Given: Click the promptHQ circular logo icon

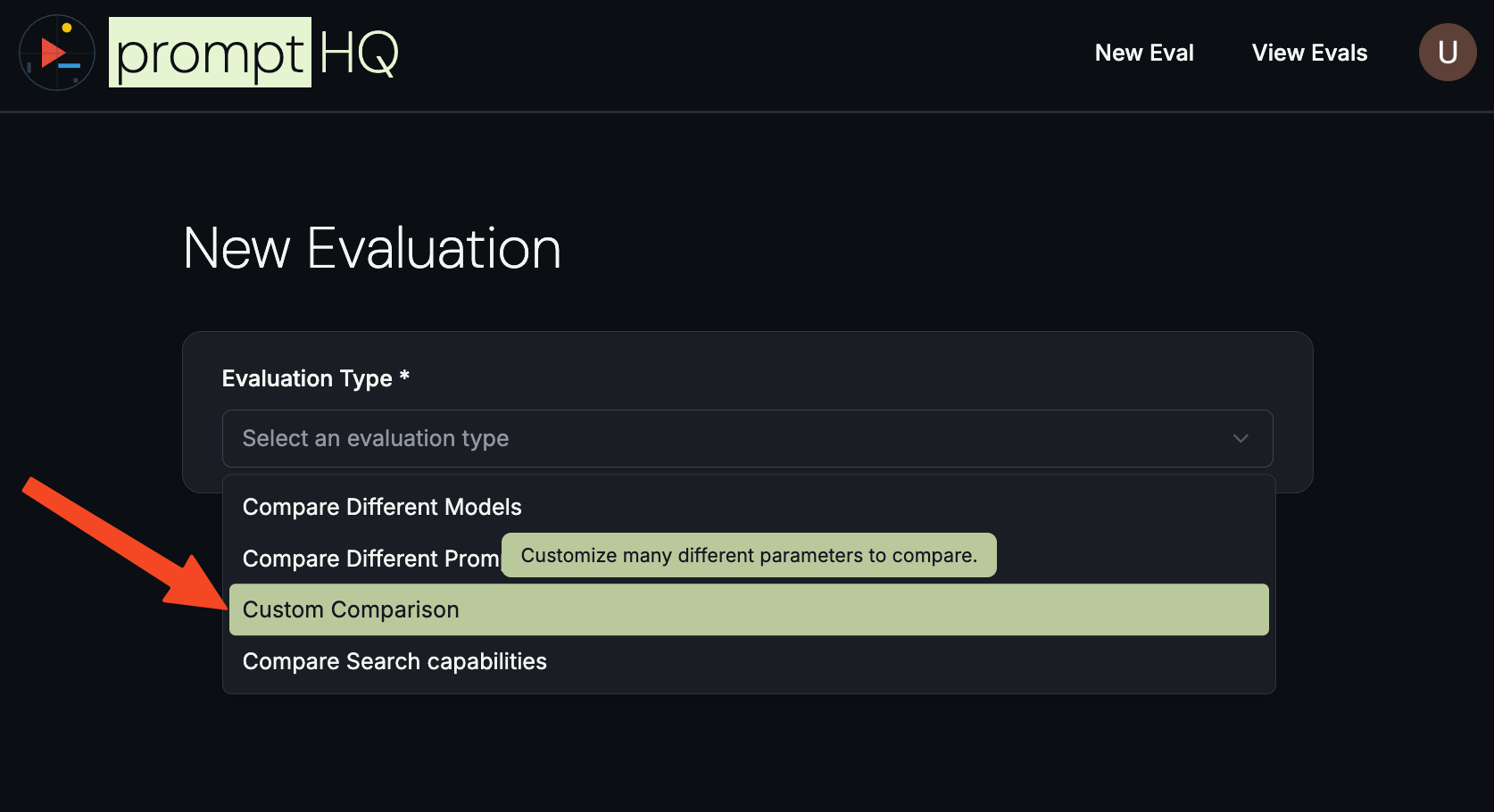Looking at the screenshot, I should tap(56, 53).
